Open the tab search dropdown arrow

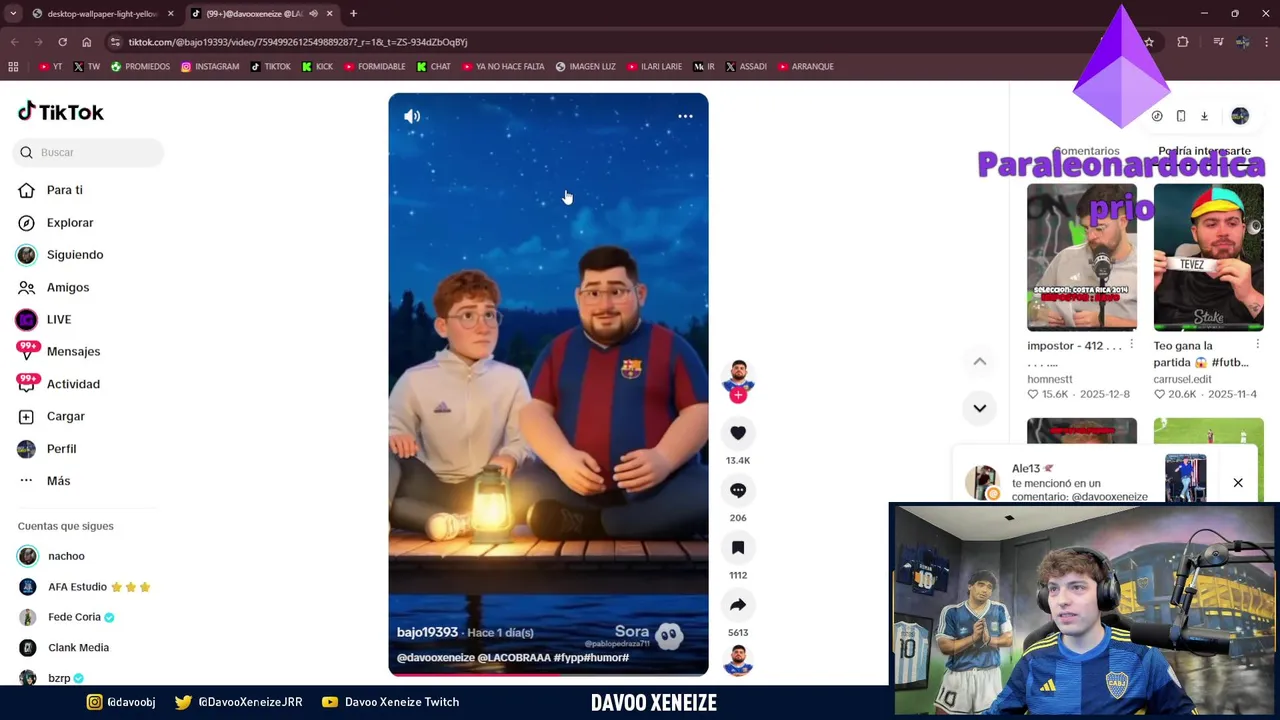point(13,14)
